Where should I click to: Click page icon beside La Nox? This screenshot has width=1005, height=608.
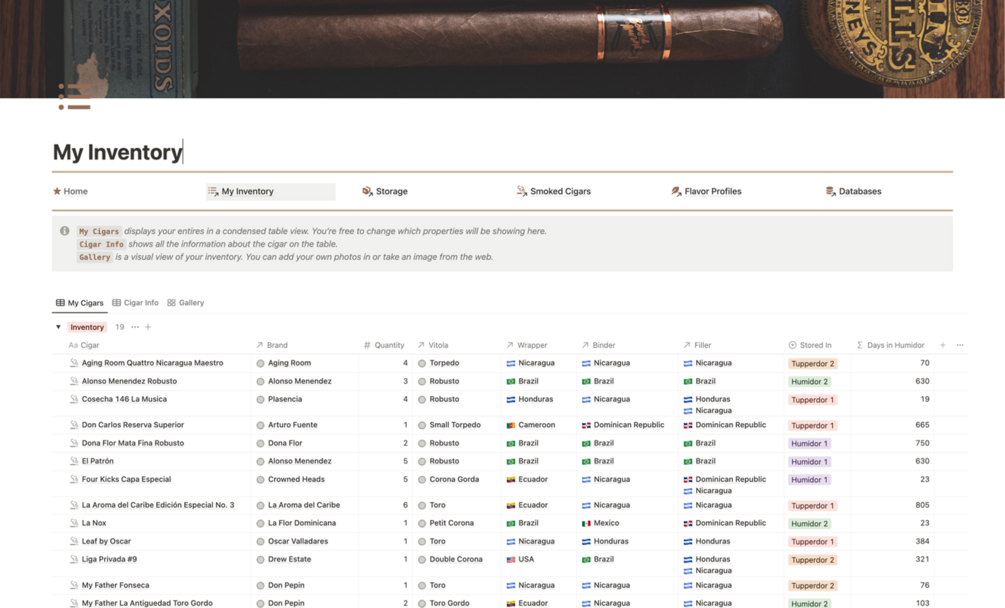click(x=74, y=523)
